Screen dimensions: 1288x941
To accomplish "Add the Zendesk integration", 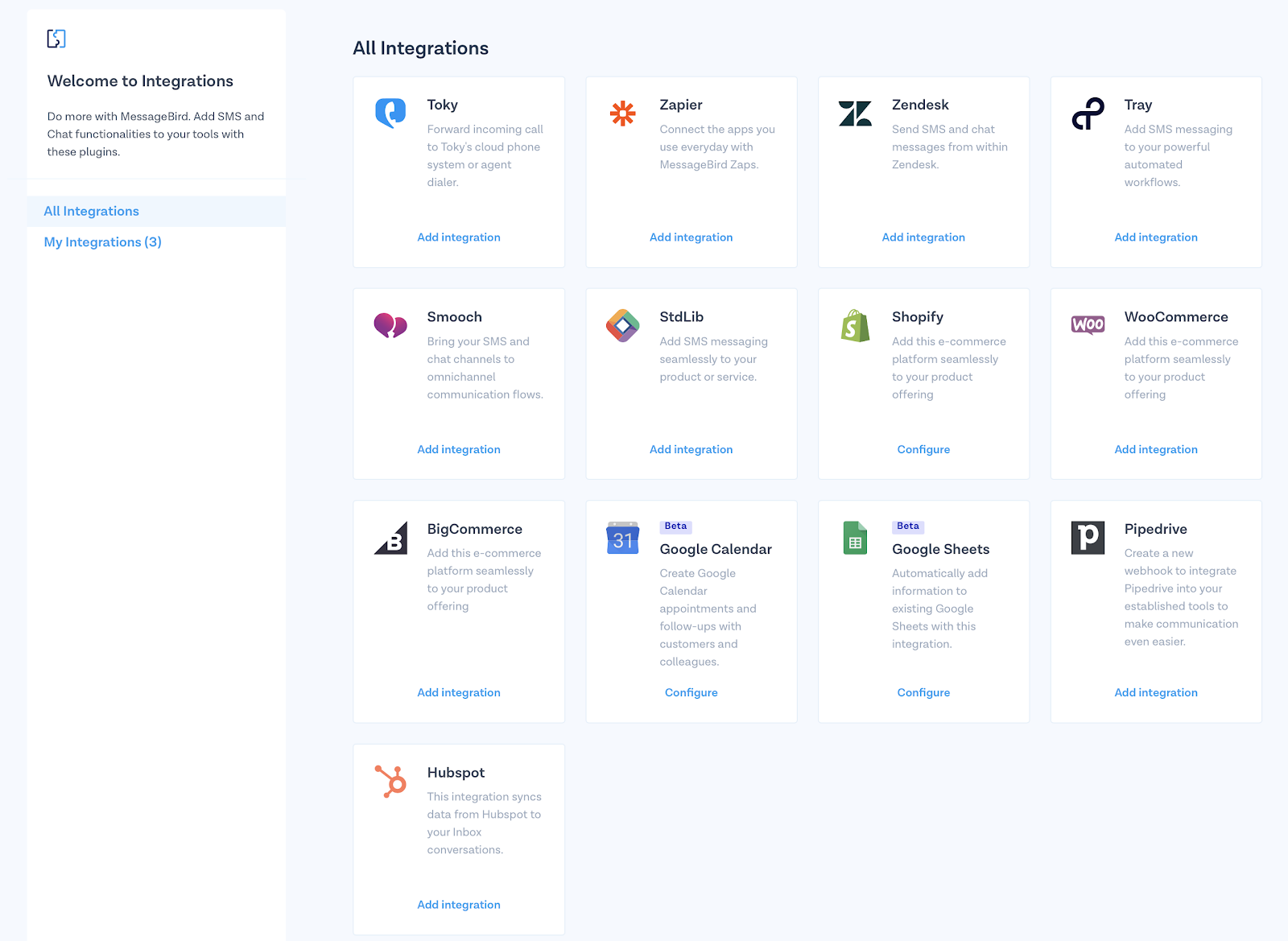I will click(x=923, y=237).
